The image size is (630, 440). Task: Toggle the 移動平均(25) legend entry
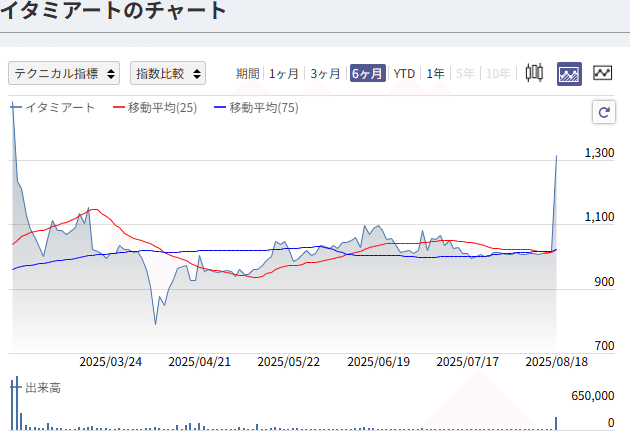tap(155, 107)
